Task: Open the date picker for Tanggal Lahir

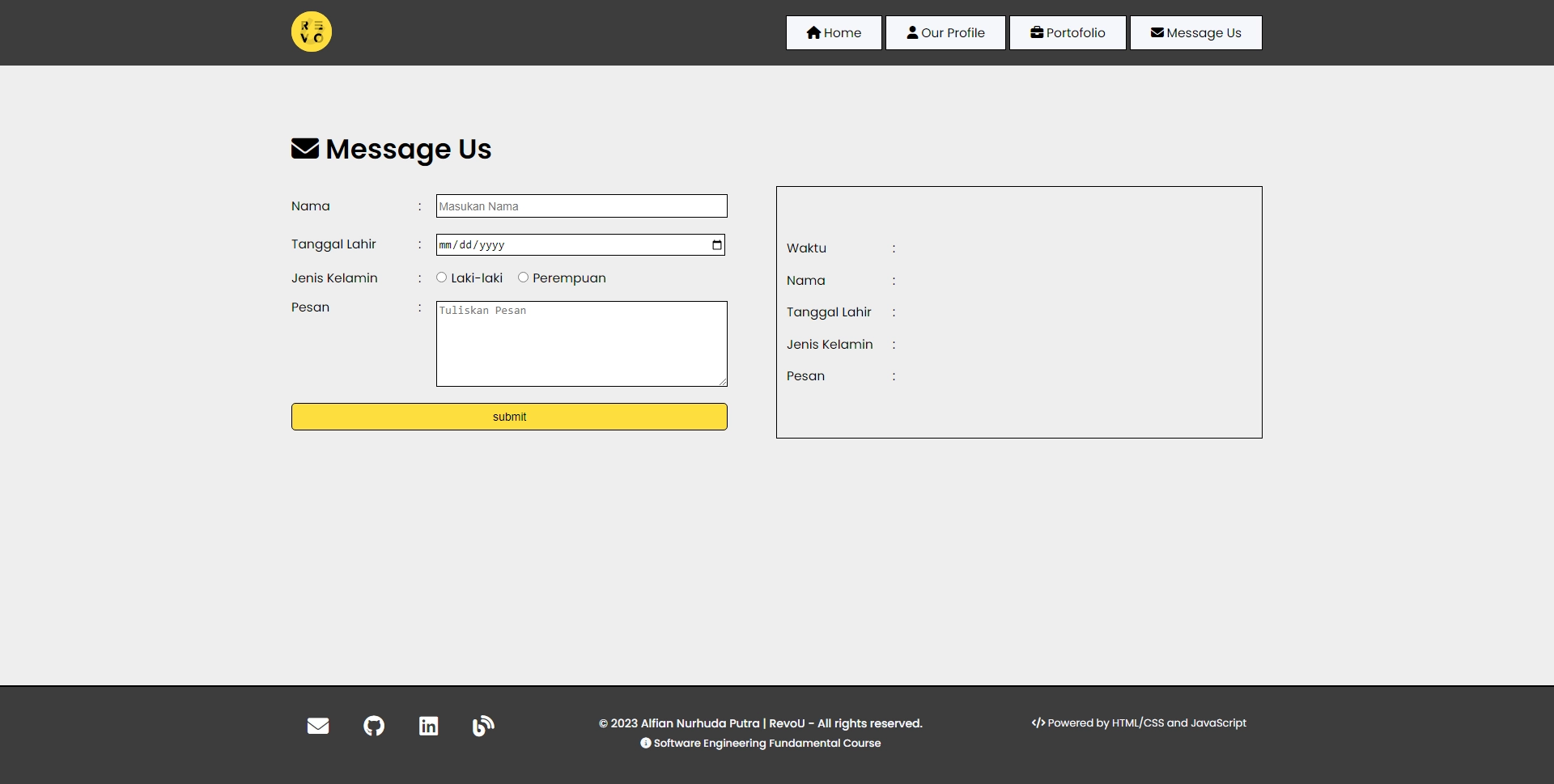Action: (x=715, y=244)
